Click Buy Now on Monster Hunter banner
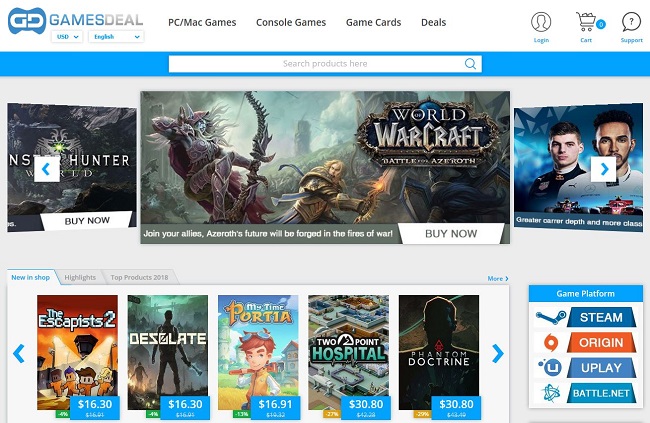 pyautogui.click(x=87, y=221)
